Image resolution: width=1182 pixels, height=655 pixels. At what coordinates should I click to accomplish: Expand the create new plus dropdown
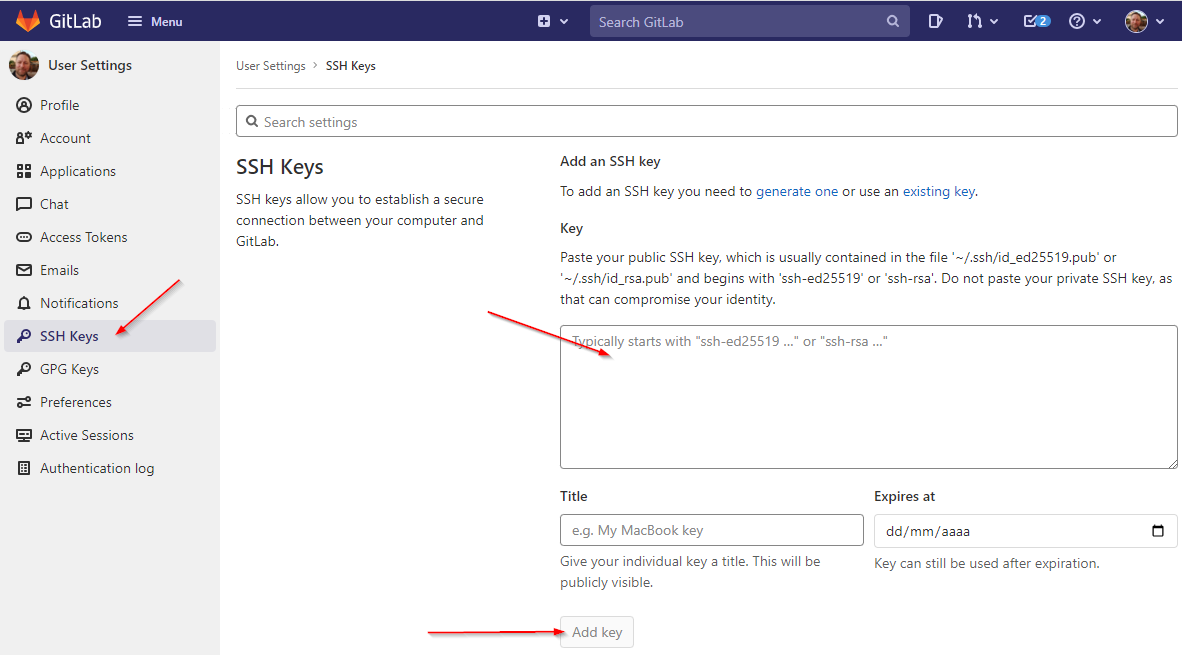tap(552, 21)
